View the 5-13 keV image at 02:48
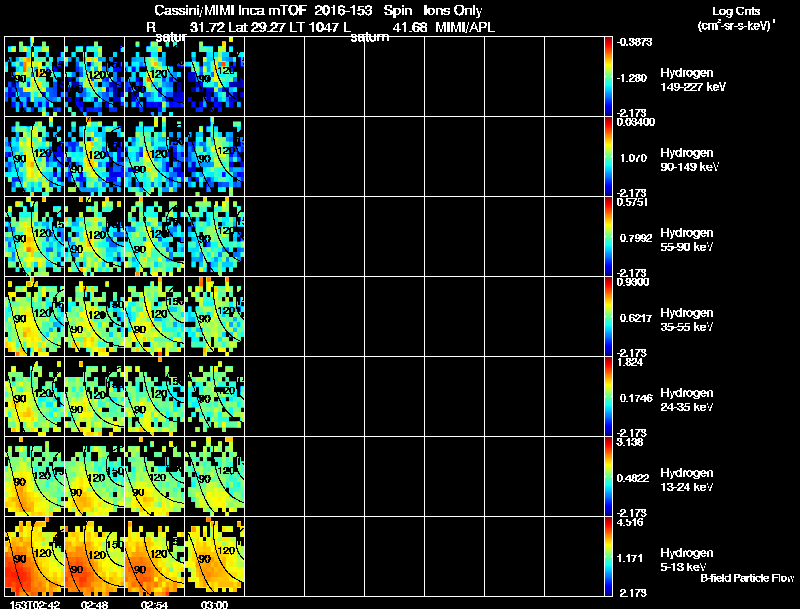 point(94,556)
